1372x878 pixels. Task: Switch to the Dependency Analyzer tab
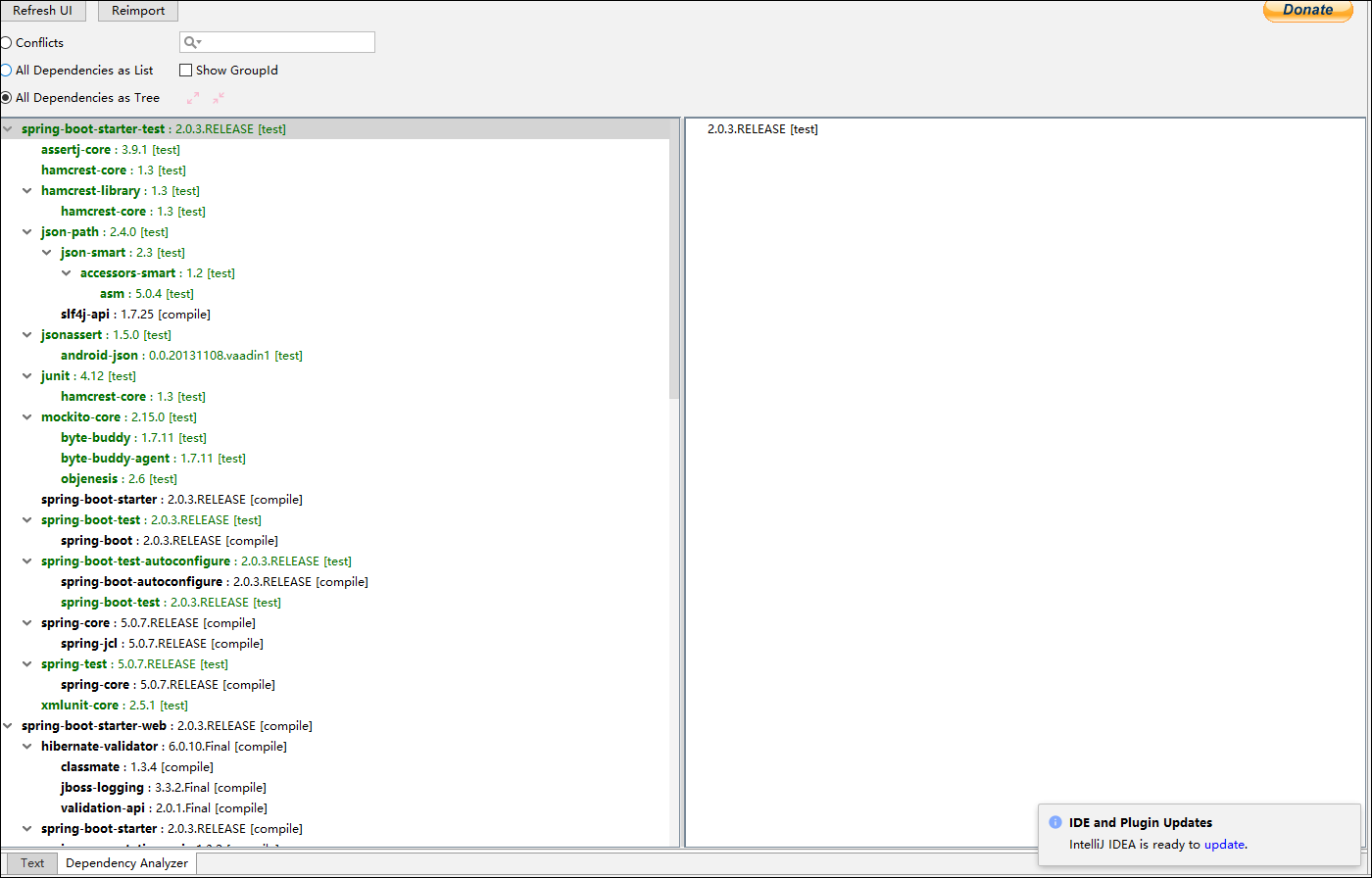point(126,863)
